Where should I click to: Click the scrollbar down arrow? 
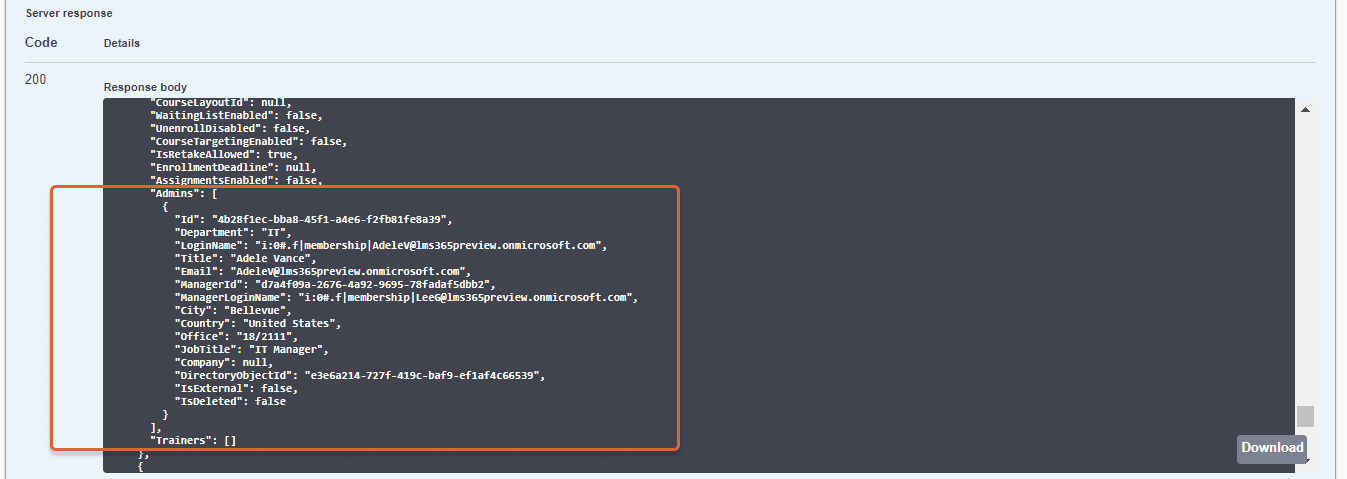pyautogui.click(x=1305, y=461)
